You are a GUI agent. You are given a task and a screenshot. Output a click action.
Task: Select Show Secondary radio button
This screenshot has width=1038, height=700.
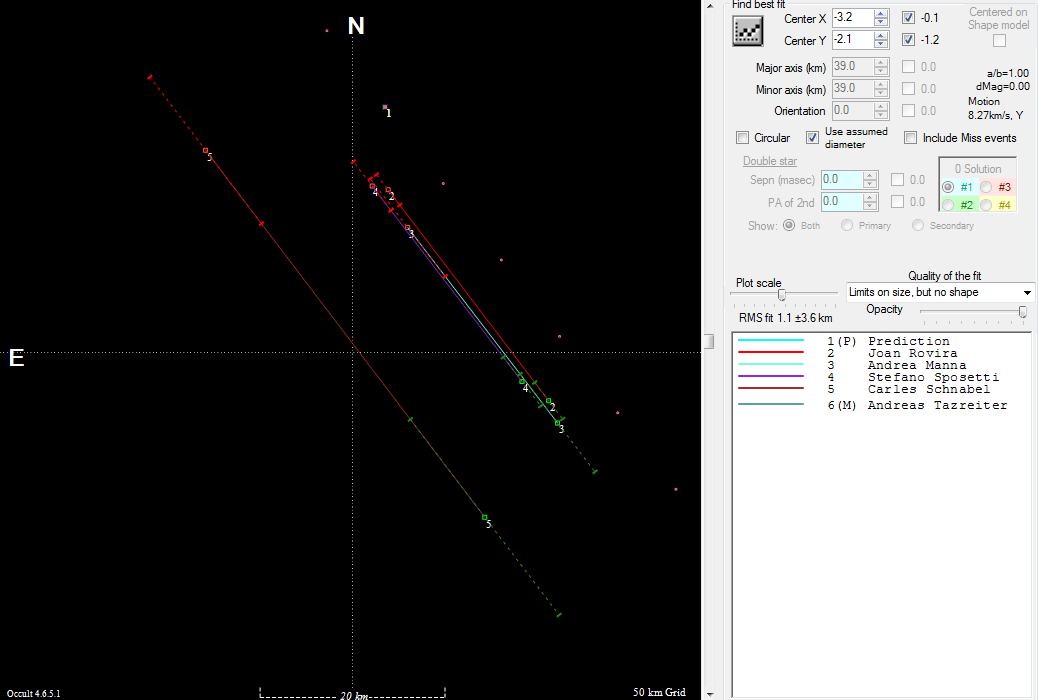coord(918,225)
